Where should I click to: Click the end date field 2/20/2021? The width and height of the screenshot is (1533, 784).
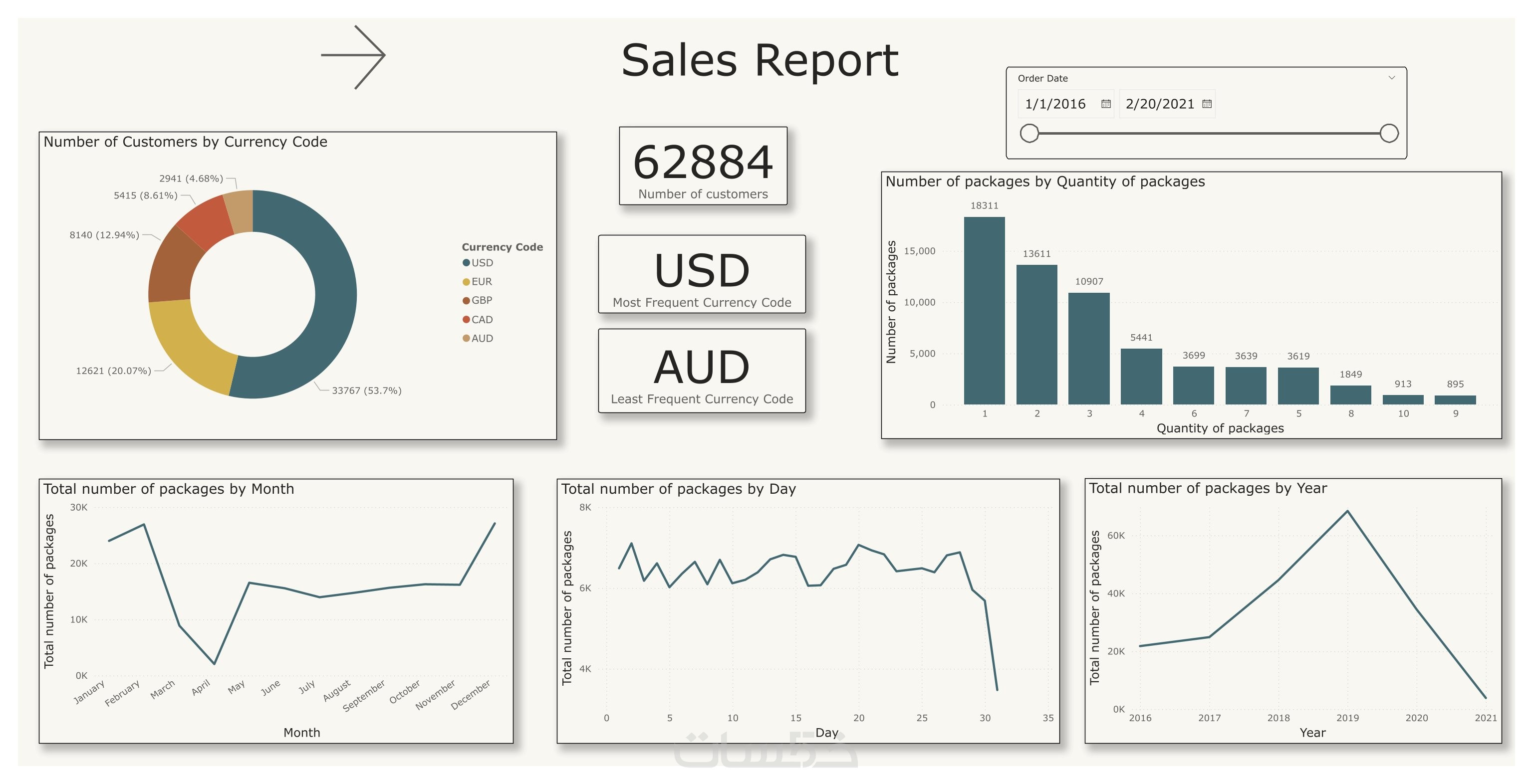1159,104
